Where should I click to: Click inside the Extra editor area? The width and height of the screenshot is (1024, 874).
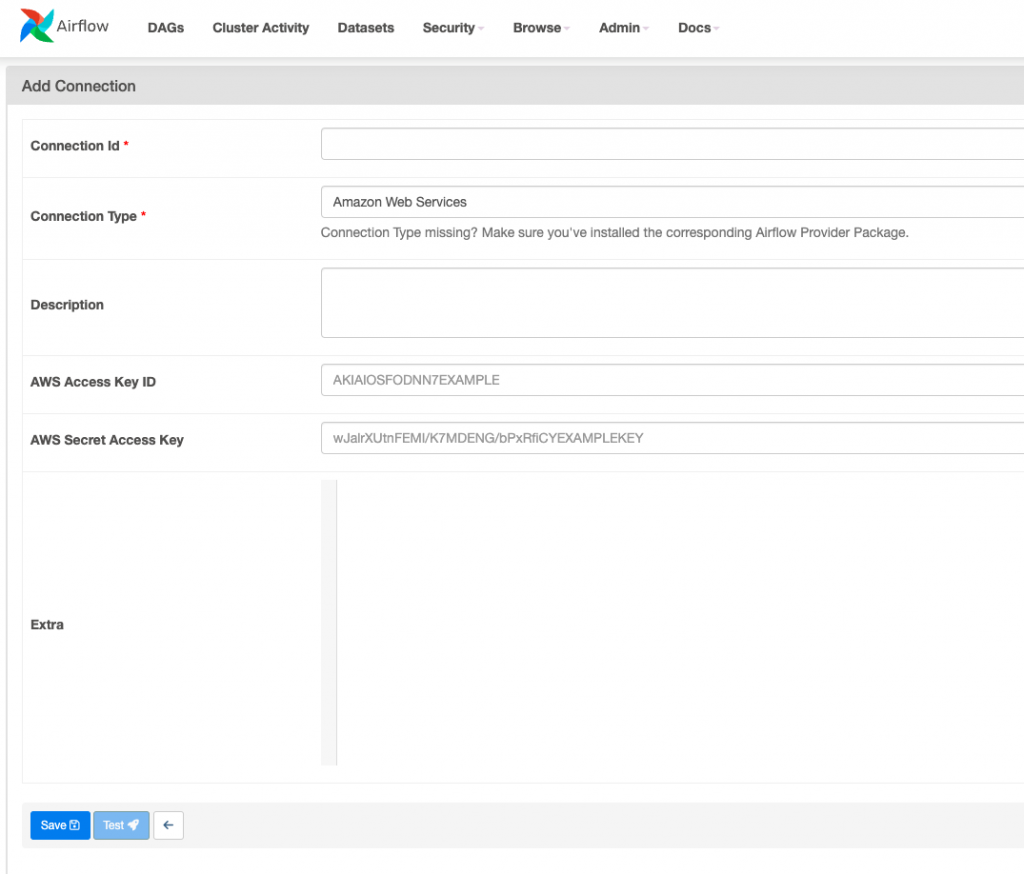pos(680,623)
